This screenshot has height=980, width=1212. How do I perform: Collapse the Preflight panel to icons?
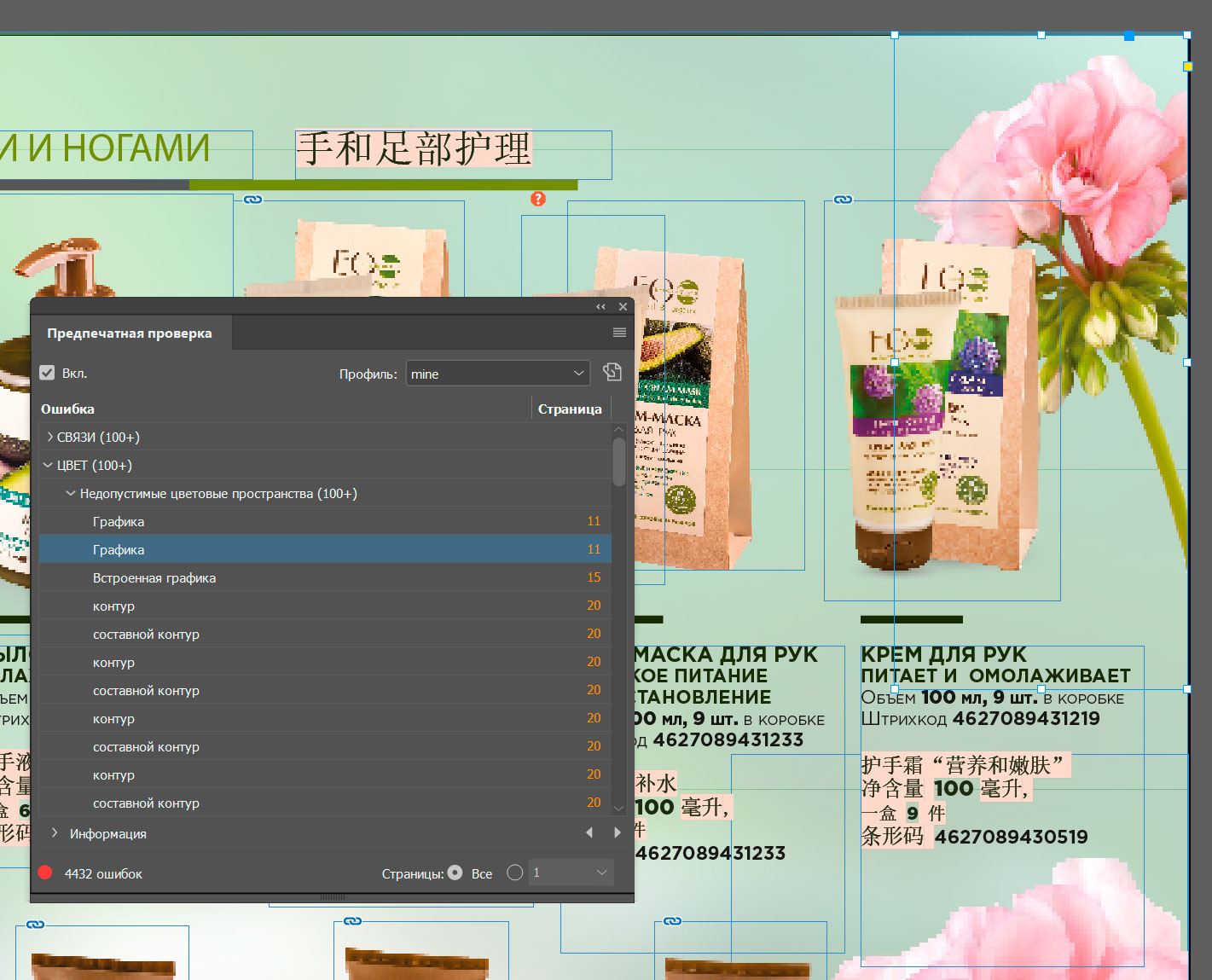pos(600,307)
